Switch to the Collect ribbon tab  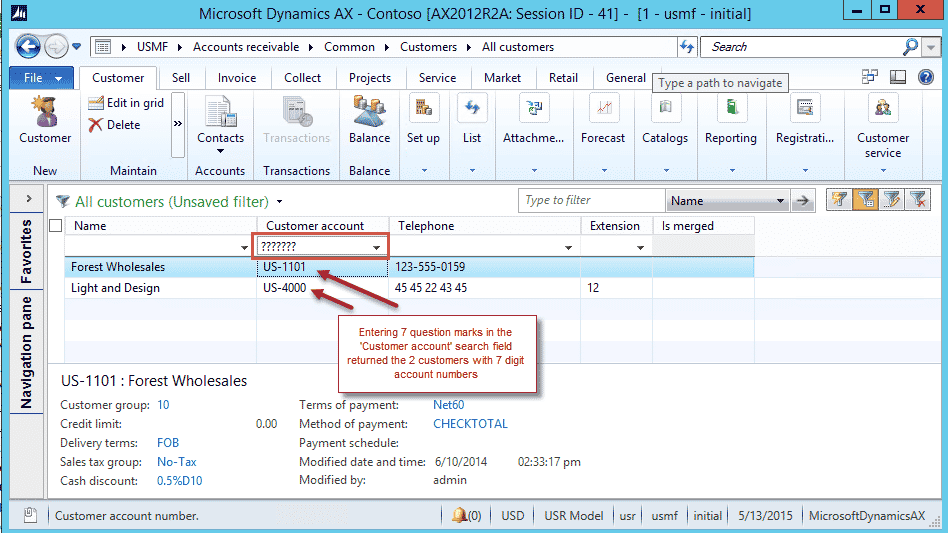[302, 78]
